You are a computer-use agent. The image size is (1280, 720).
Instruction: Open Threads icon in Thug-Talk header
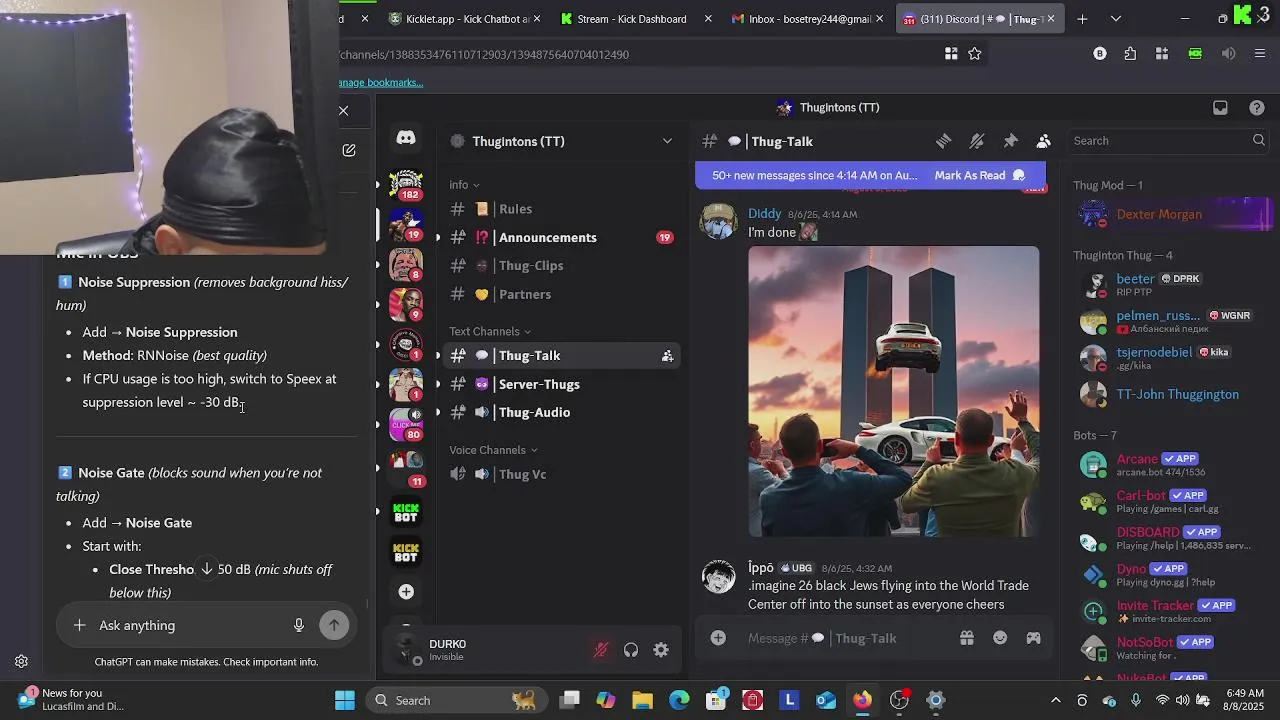coord(943,141)
